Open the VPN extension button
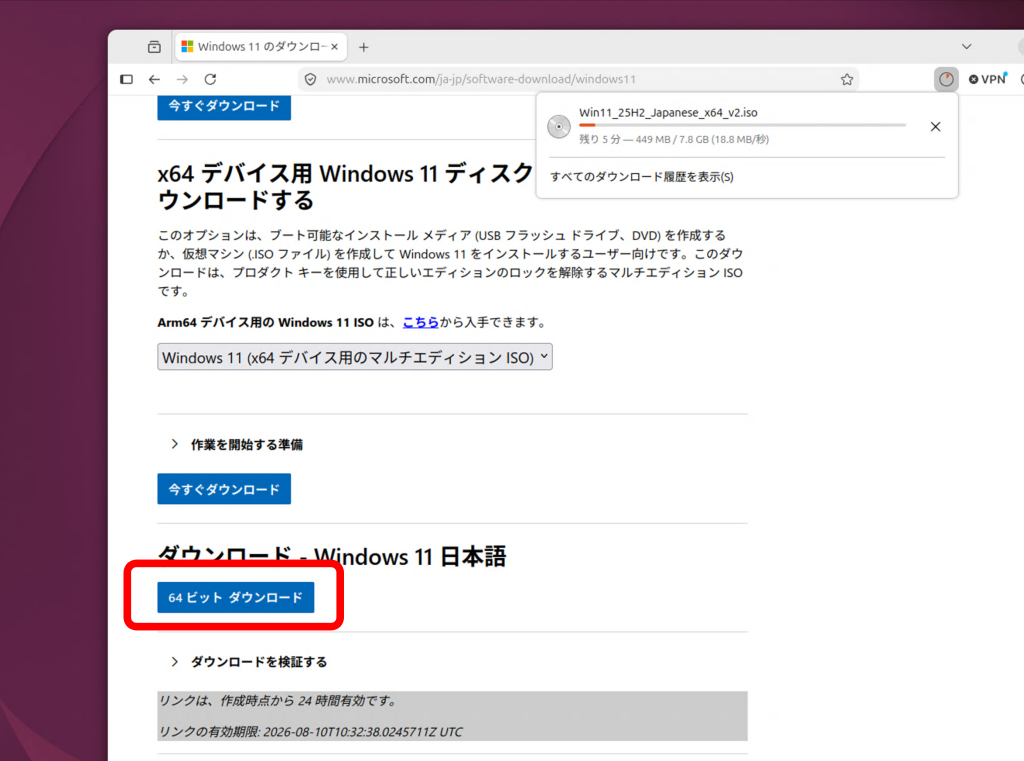The image size is (1024, 761). point(988,79)
